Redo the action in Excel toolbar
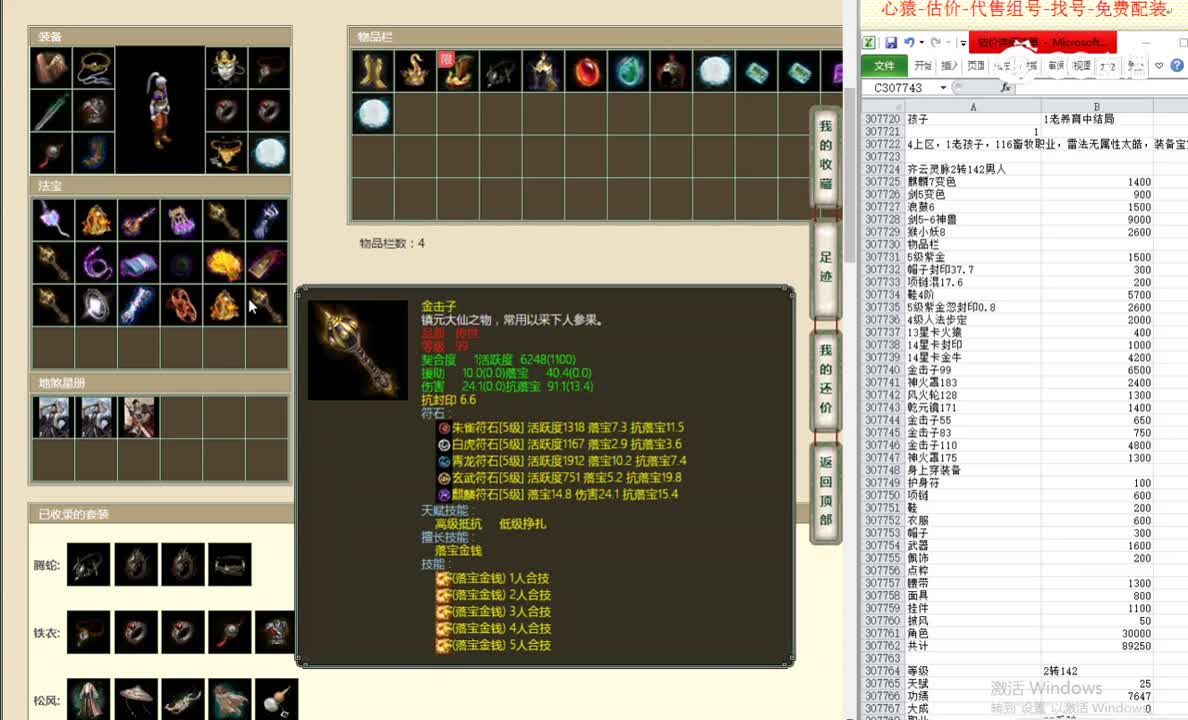 [x=936, y=43]
